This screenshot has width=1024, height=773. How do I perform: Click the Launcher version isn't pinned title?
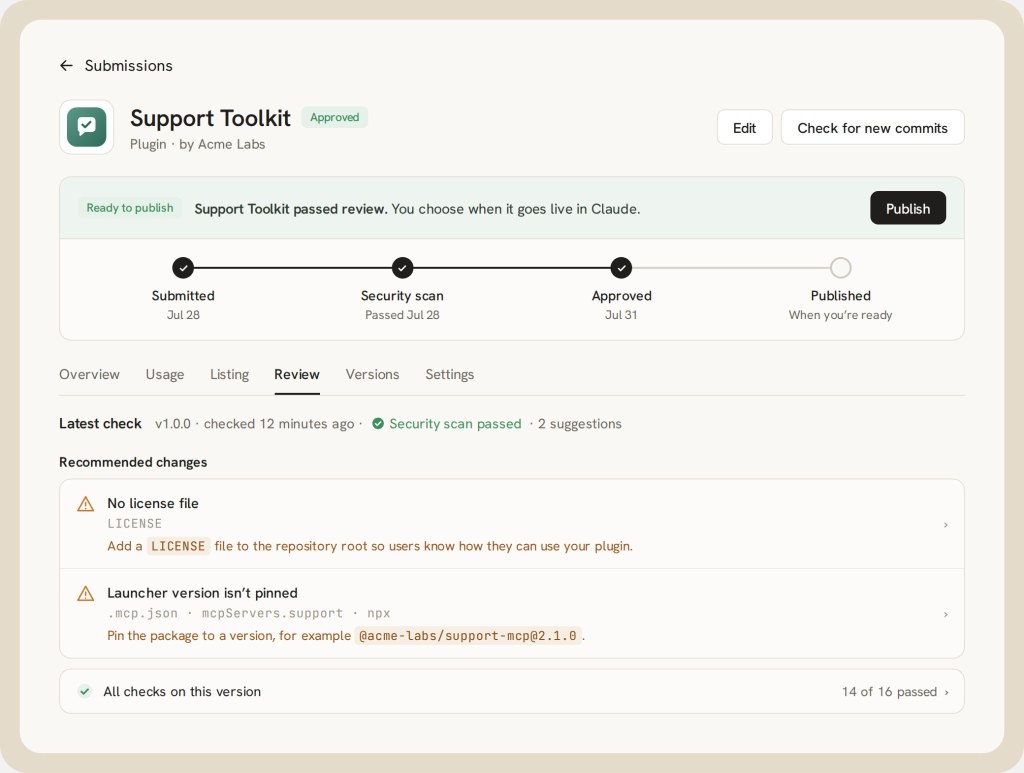[x=202, y=593]
